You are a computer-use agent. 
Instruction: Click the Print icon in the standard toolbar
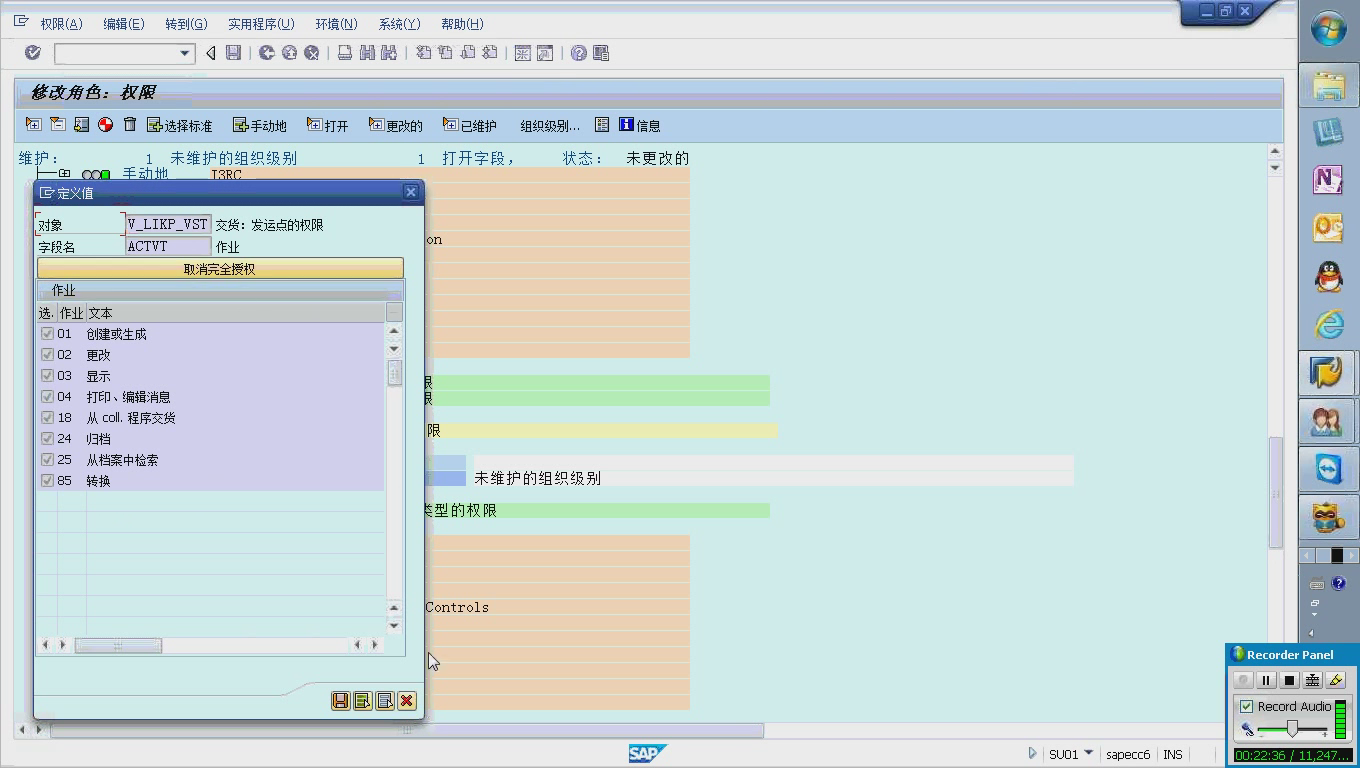(345, 53)
